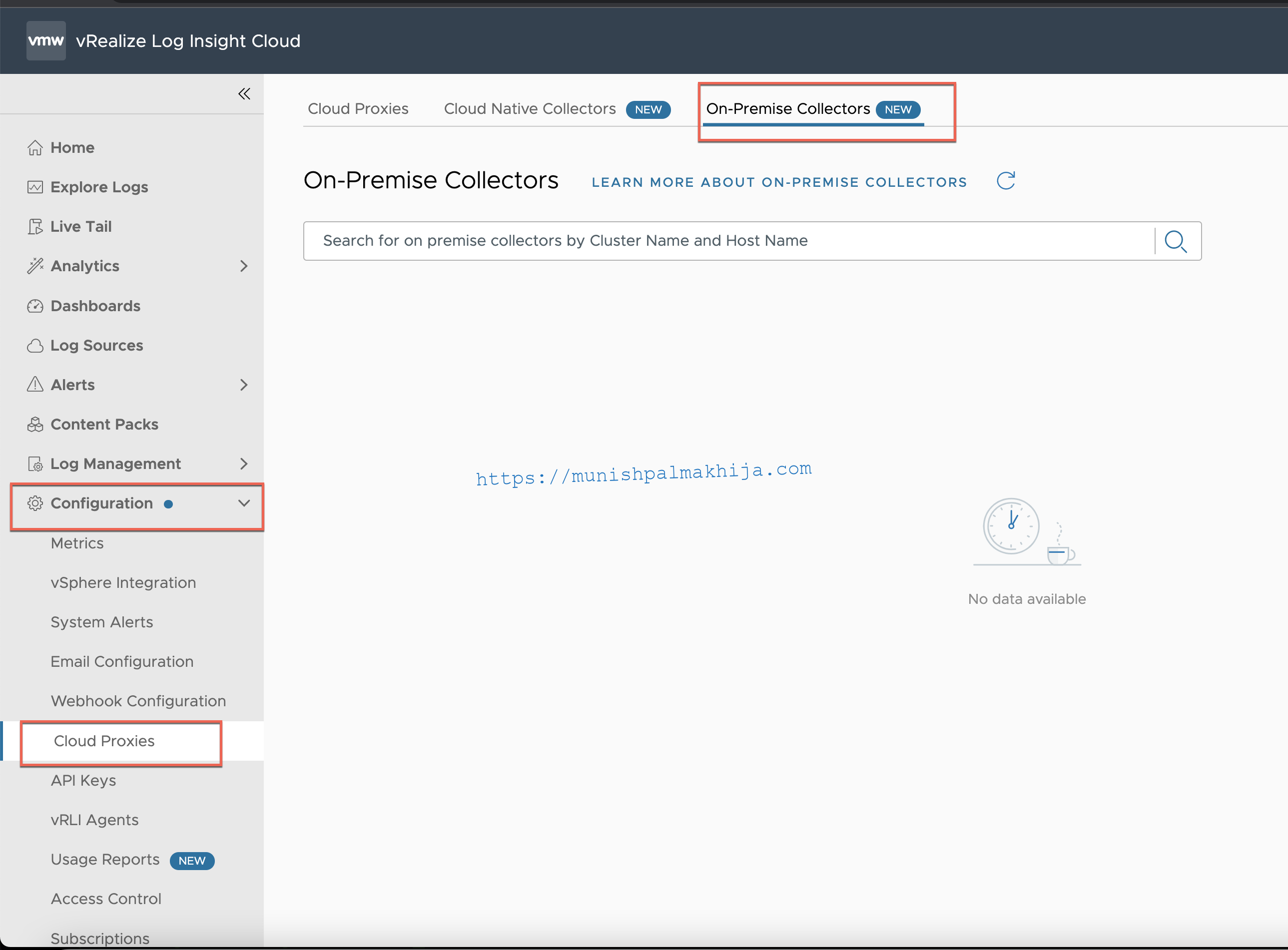
Task: Click the Configuration gear icon
Action: 35,503
